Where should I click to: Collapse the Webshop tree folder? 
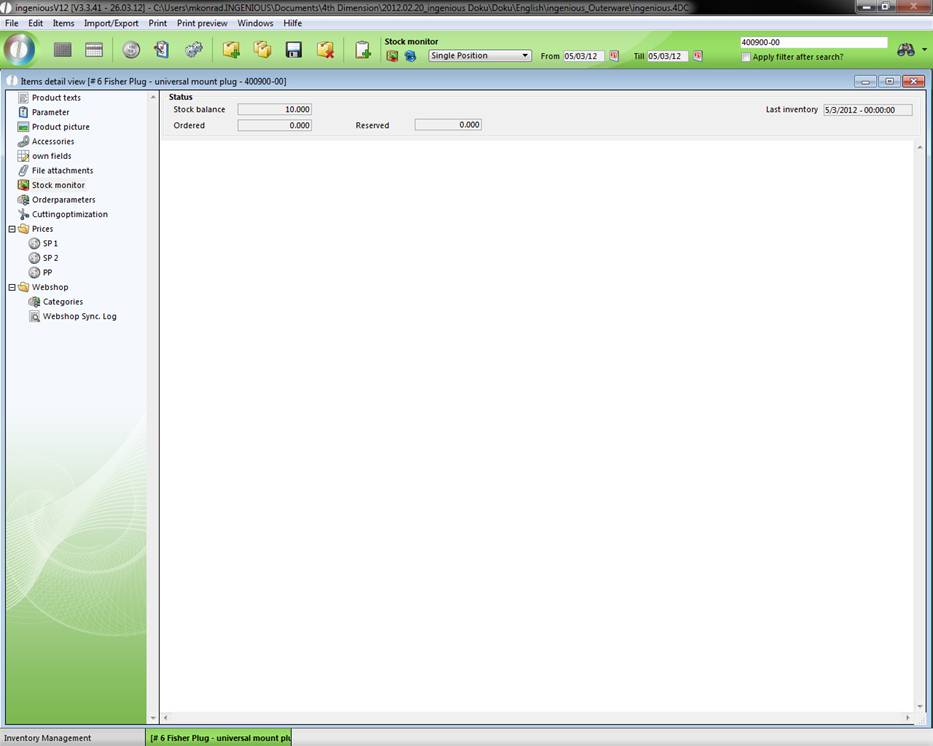click(12, 287)
